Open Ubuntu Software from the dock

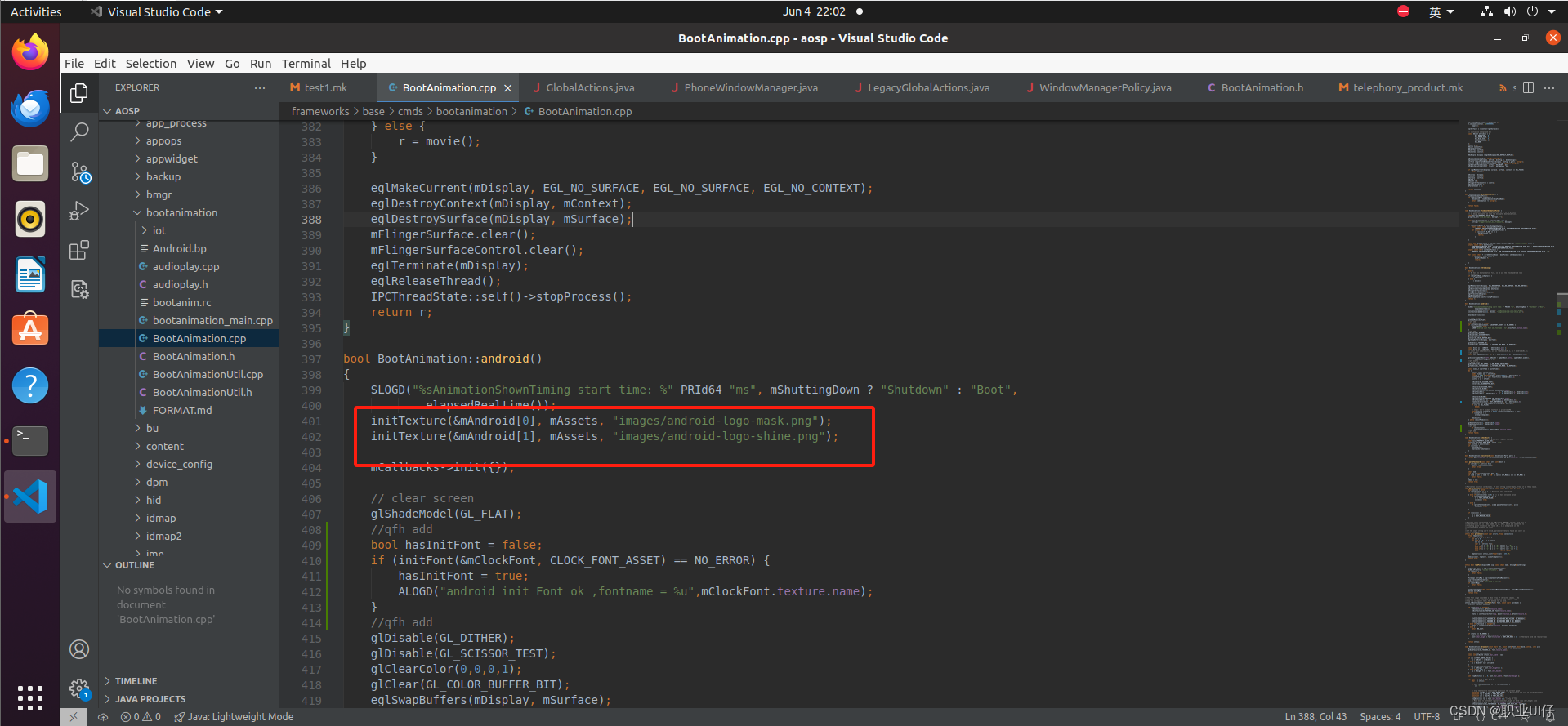tap(30, 330)
